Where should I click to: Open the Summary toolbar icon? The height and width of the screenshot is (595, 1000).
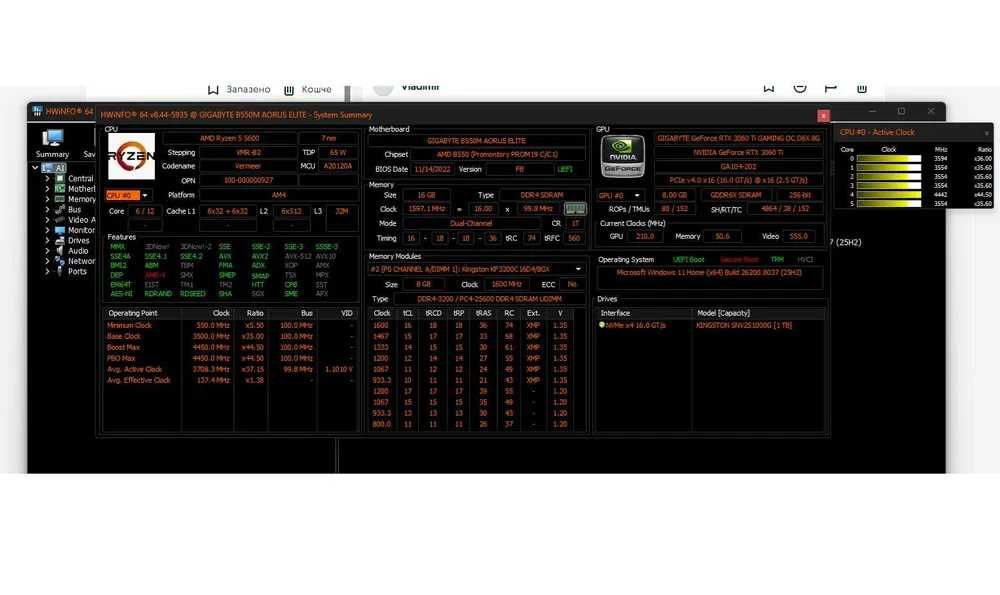52,143
